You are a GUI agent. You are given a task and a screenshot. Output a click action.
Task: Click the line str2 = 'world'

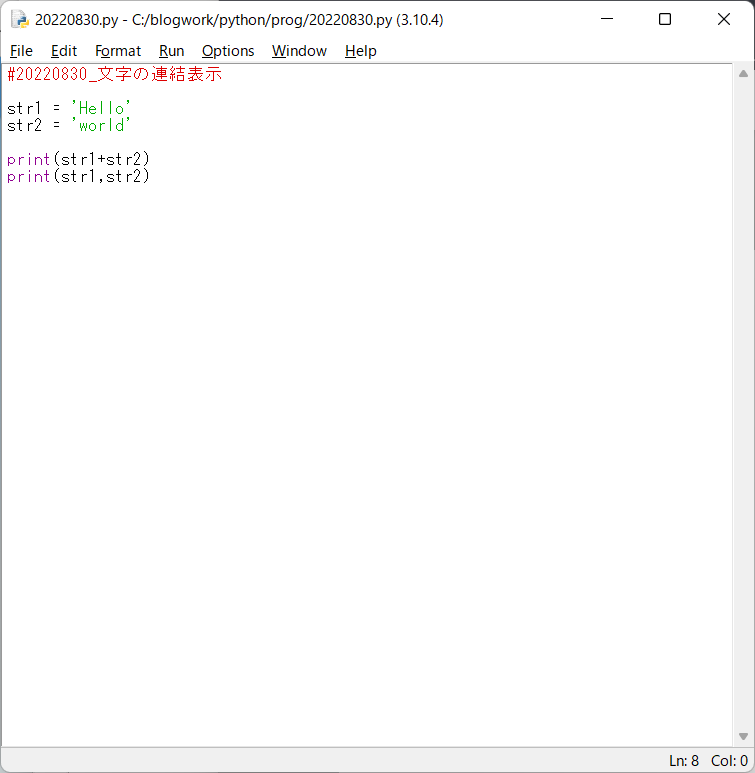point(69,125)
